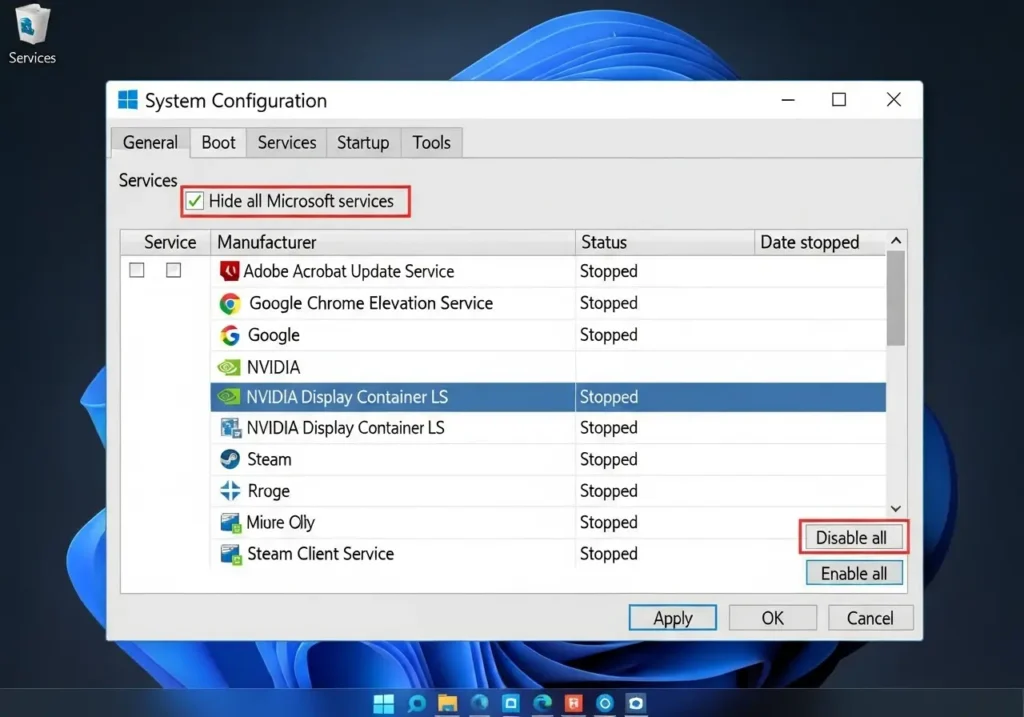Click the icon beside plain Steam row
The height and width of the screenshot is (717, 1024).
click(x=230, y=460)
